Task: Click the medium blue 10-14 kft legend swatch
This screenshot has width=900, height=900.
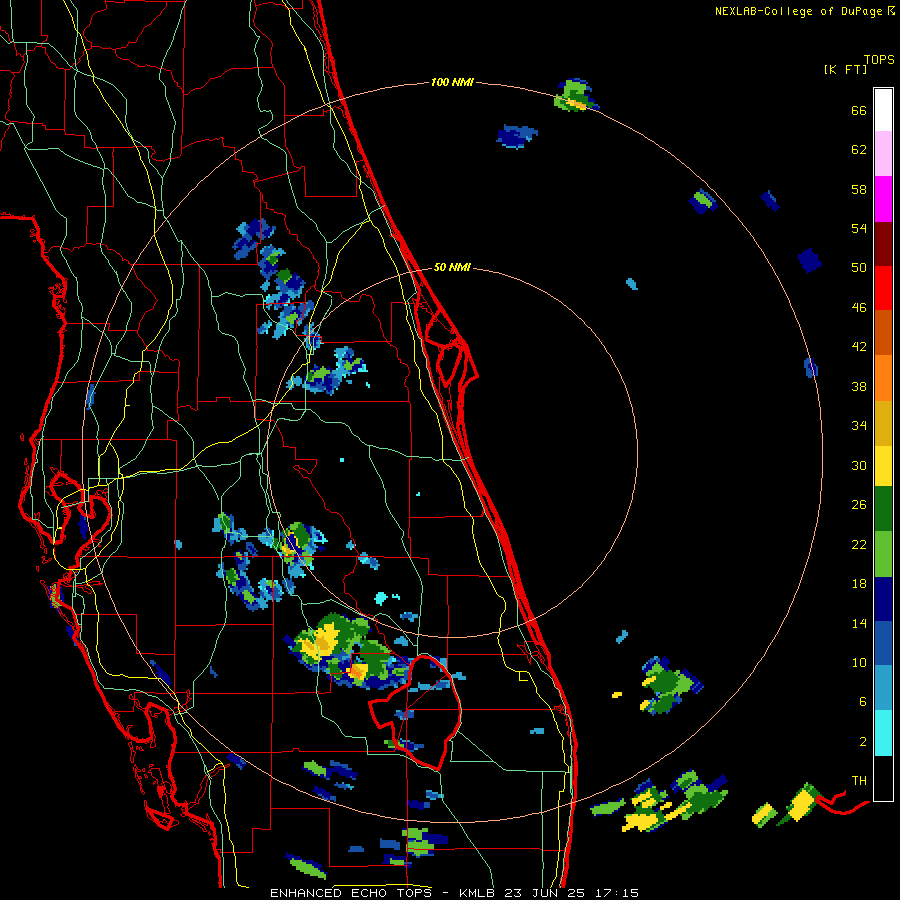Action: pyautogui.click(x=883, y=643)
